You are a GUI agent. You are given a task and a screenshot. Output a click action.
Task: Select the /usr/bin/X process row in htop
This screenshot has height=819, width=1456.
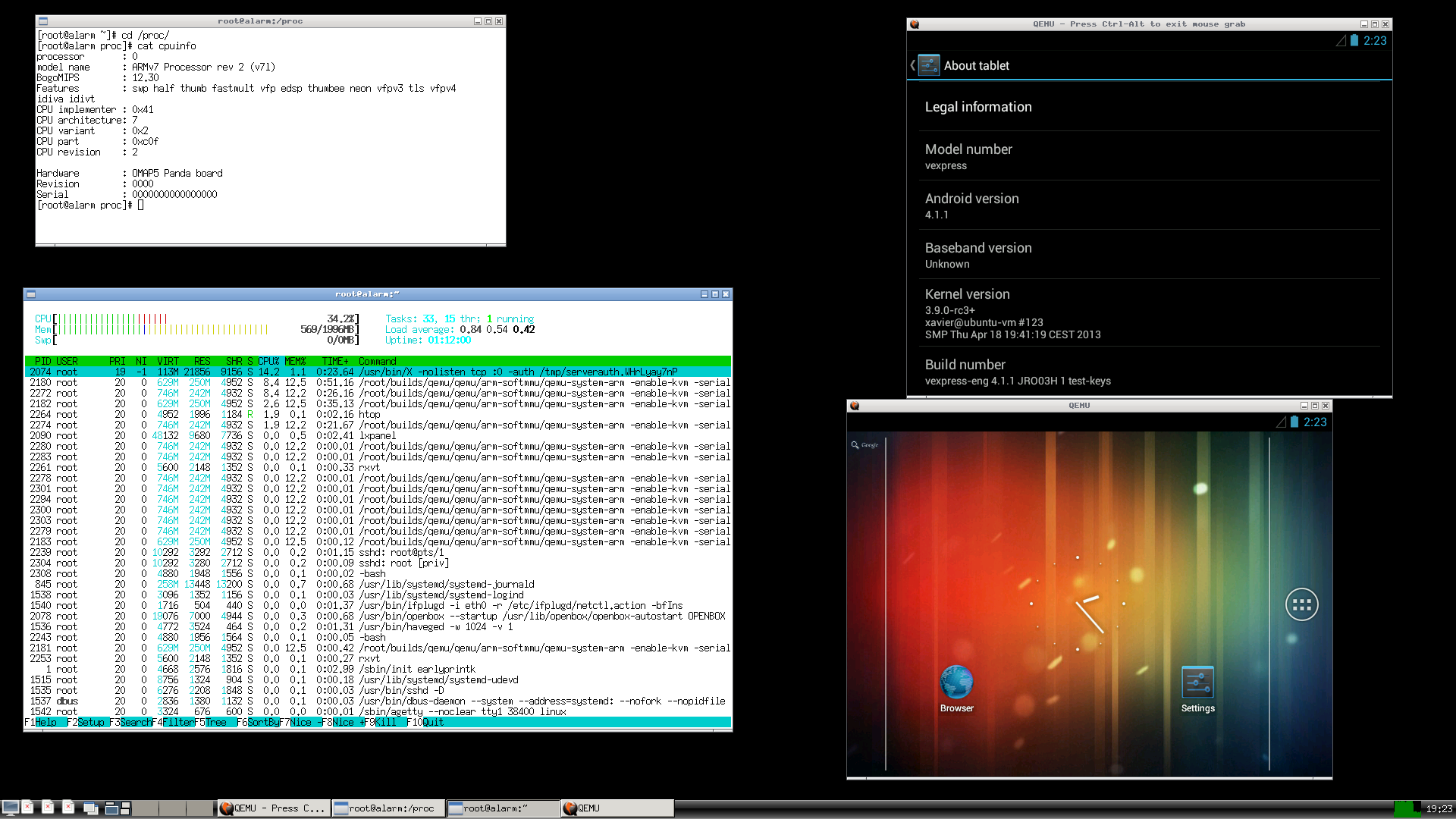[378, 372]
